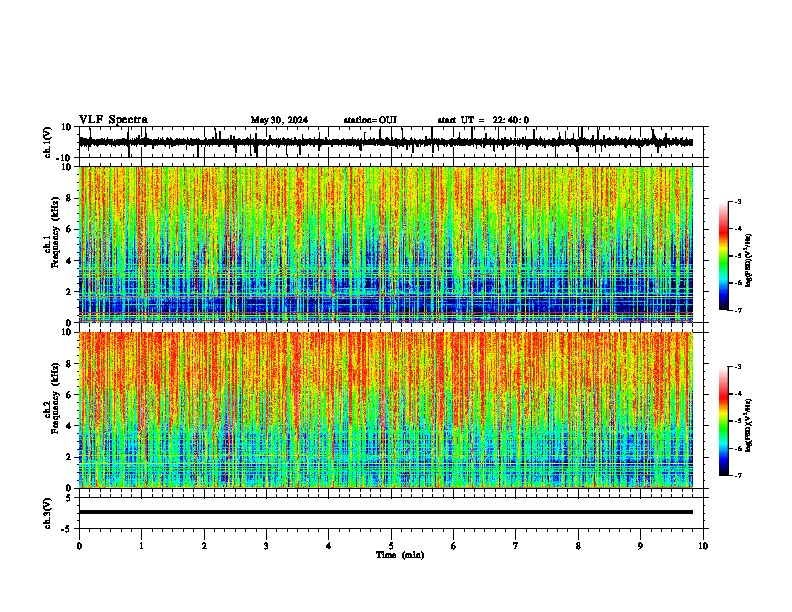
Task: Click the ch.1 color bar log(PSD) unit label
Action: click(749, 261)
